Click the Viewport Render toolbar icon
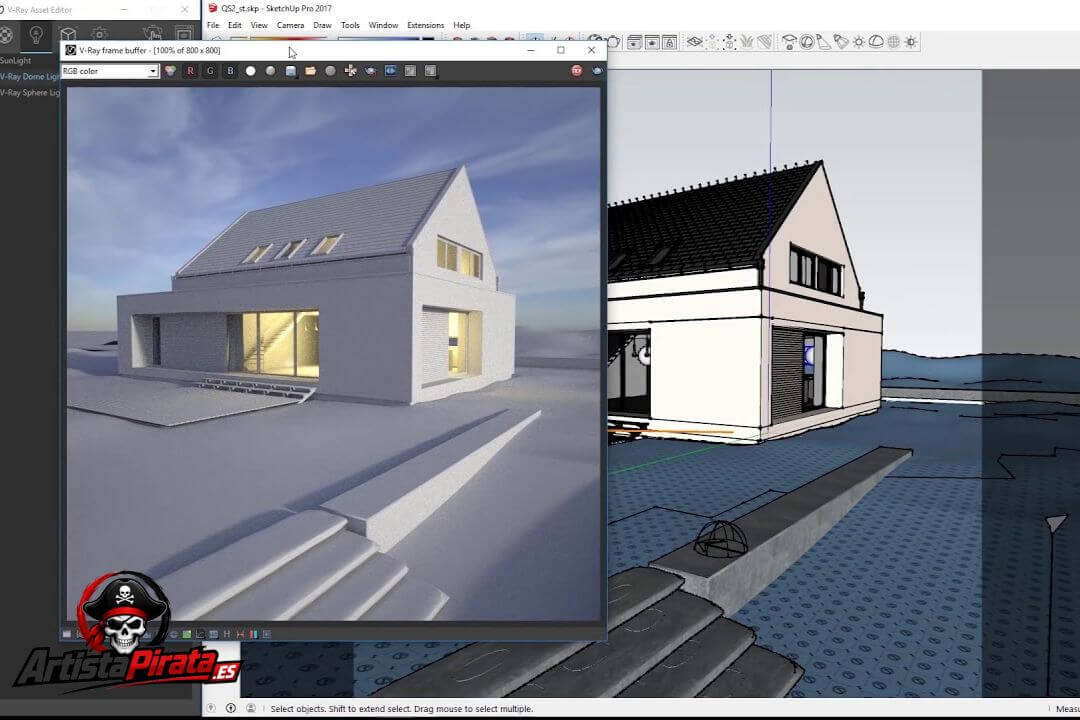The height and width of the screenshot is (720, 1080). point(652,42)
